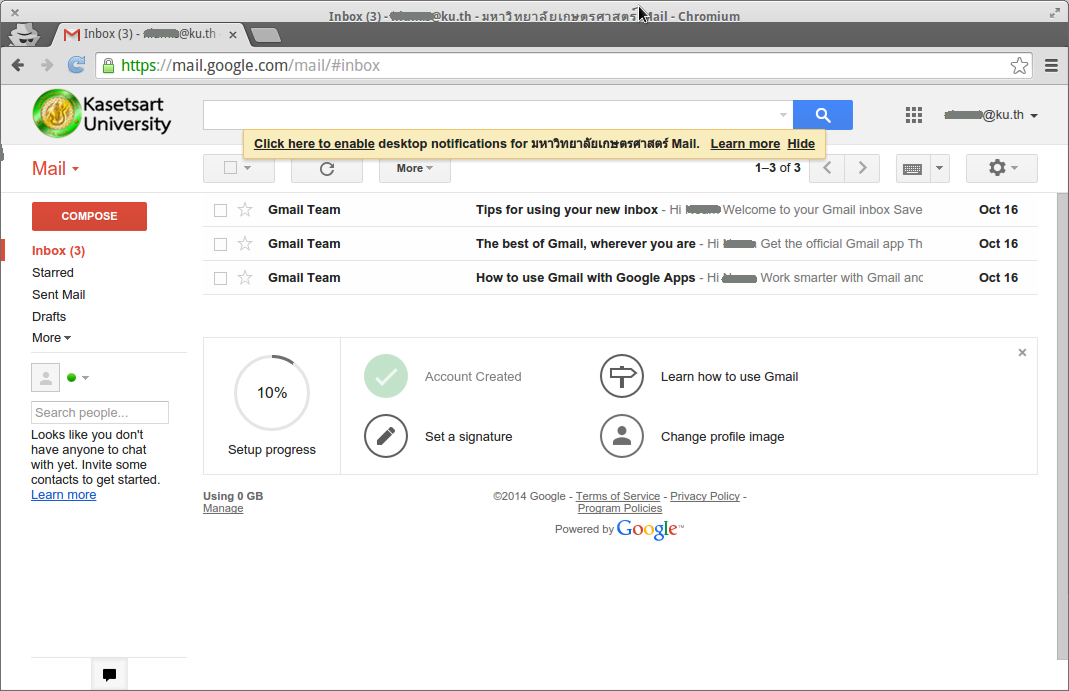
Task: Tick the select-all checkbox in toolbar
Action: point(230,168)
